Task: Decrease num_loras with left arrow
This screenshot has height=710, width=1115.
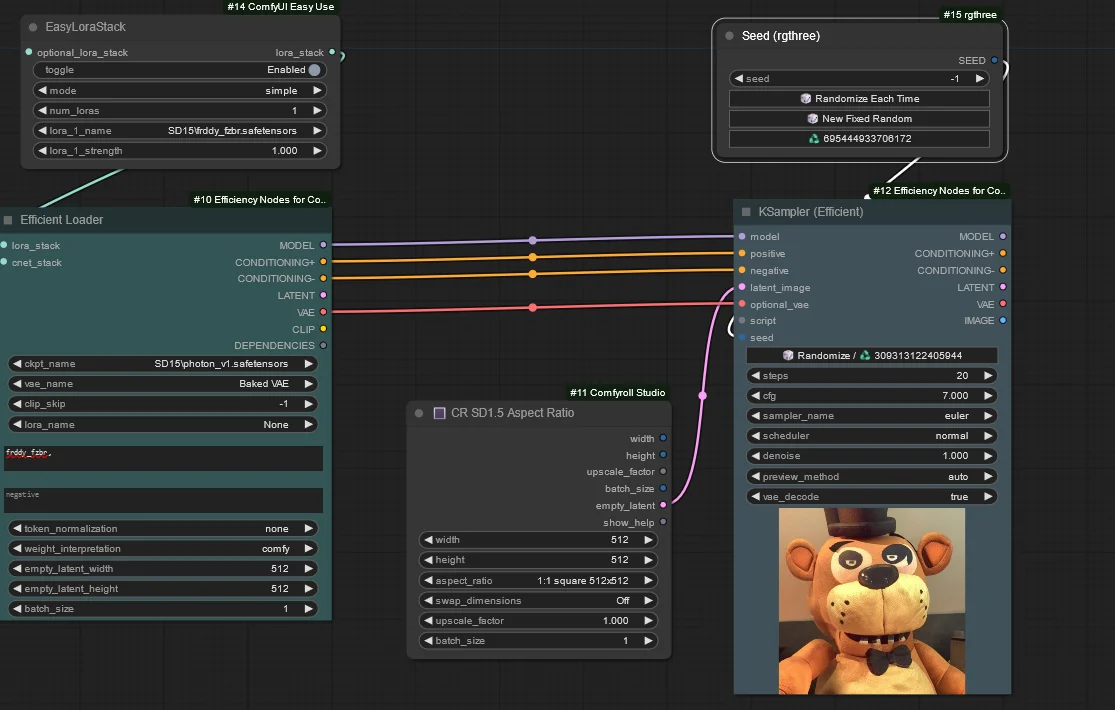Action: click(x=42, y=110)
